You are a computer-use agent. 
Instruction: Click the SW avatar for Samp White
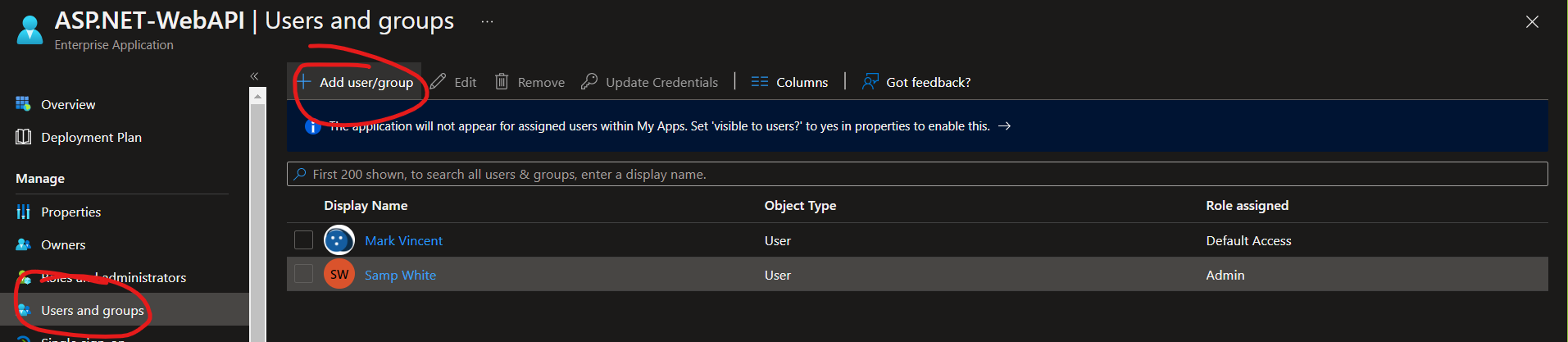[339, 274]
